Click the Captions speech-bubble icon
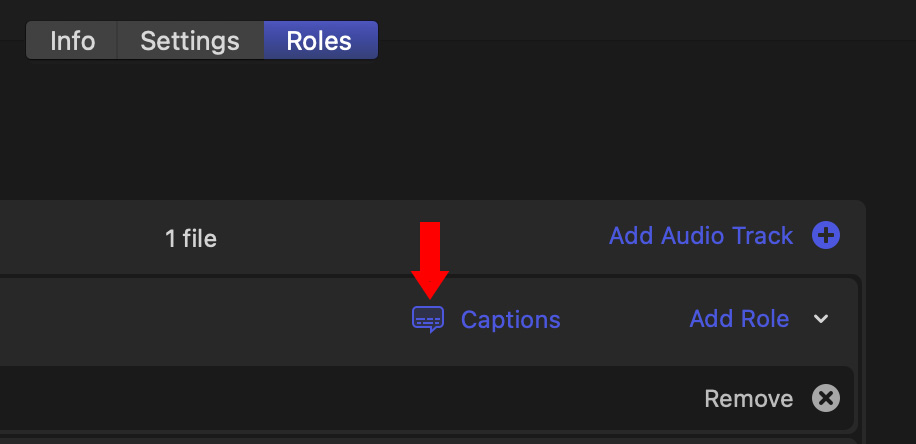 (x=427, y=320)
